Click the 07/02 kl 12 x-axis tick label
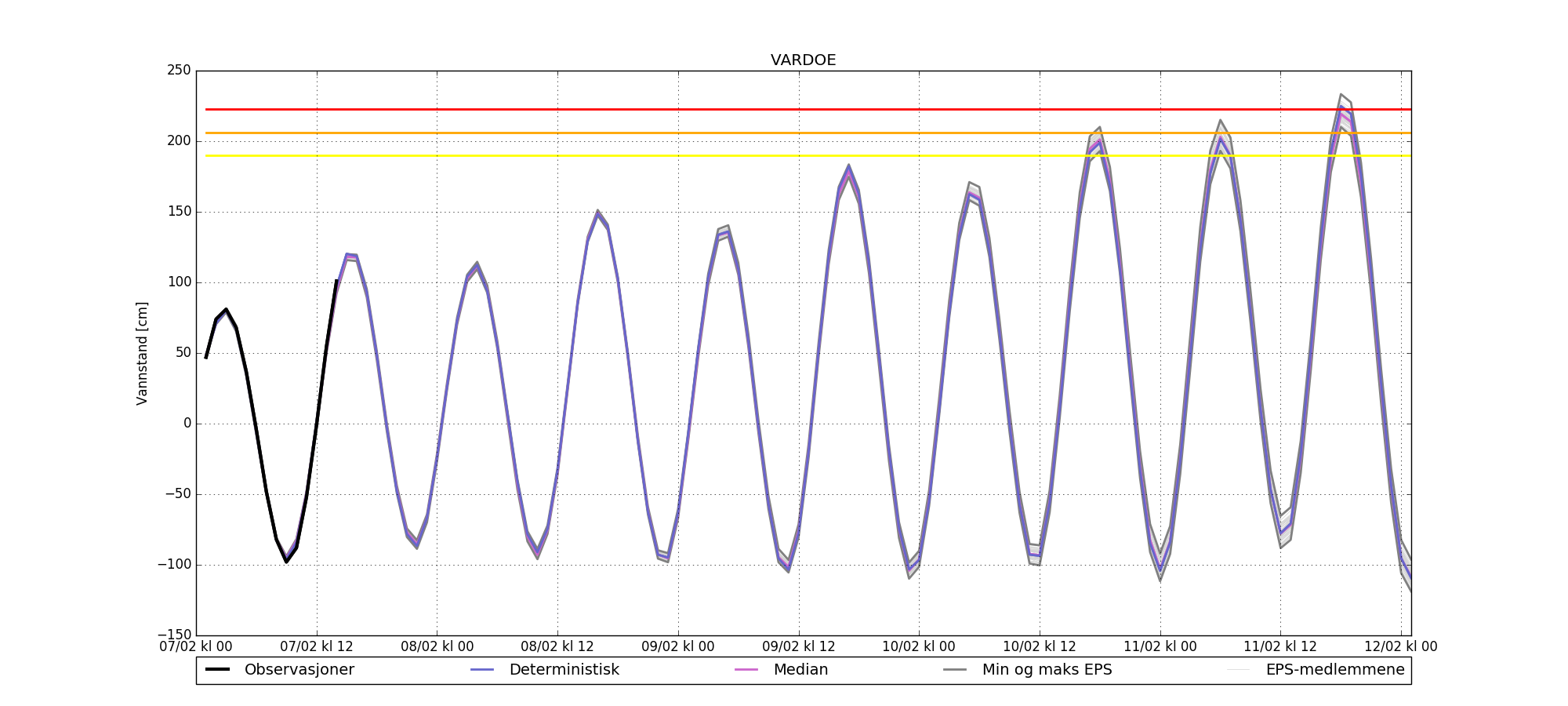The width and height of the screenshot is (1568, 706). (x=317, y=647)
